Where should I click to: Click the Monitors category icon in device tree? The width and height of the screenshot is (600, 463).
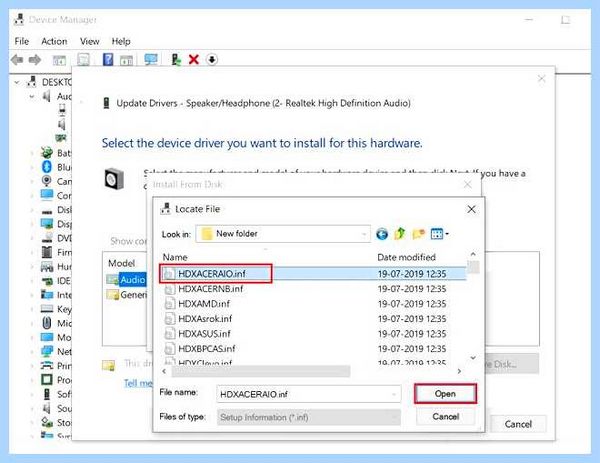47,337
